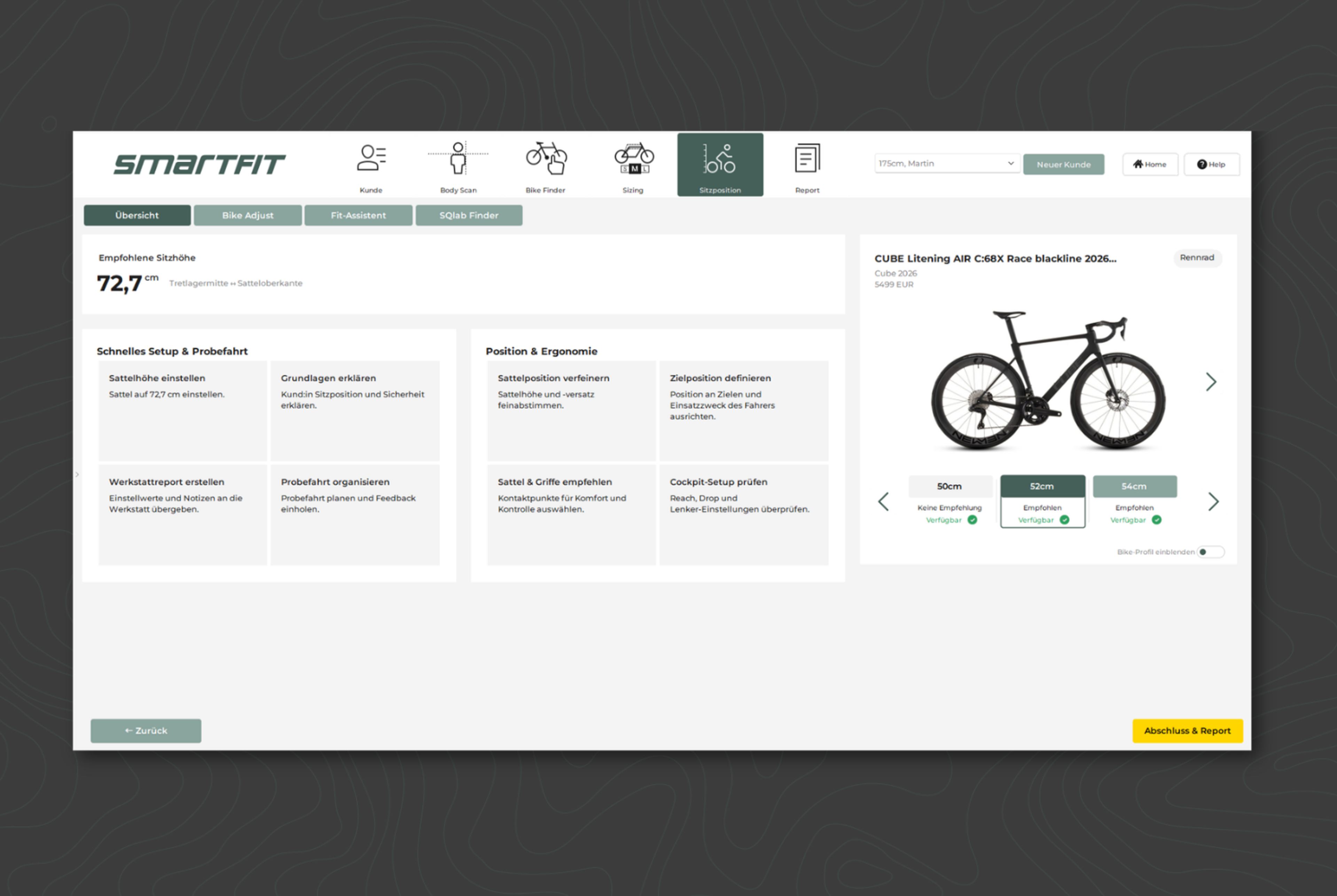The height and width of the screenshot is (896, 1337).
Task: Select the 54cm frame size
Action: [1134, 486]
